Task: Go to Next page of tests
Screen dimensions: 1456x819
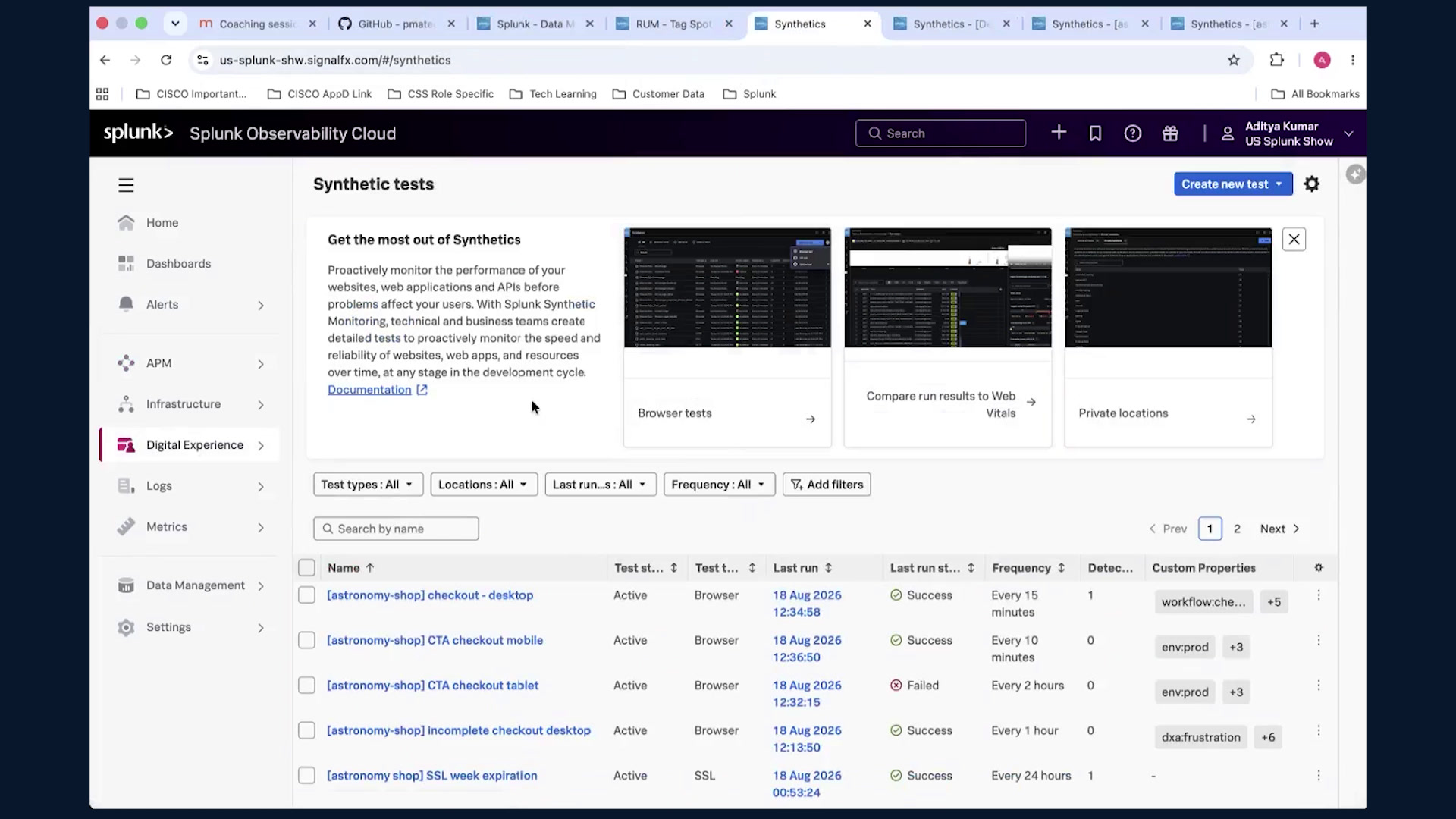Action: coord(1280,529)
